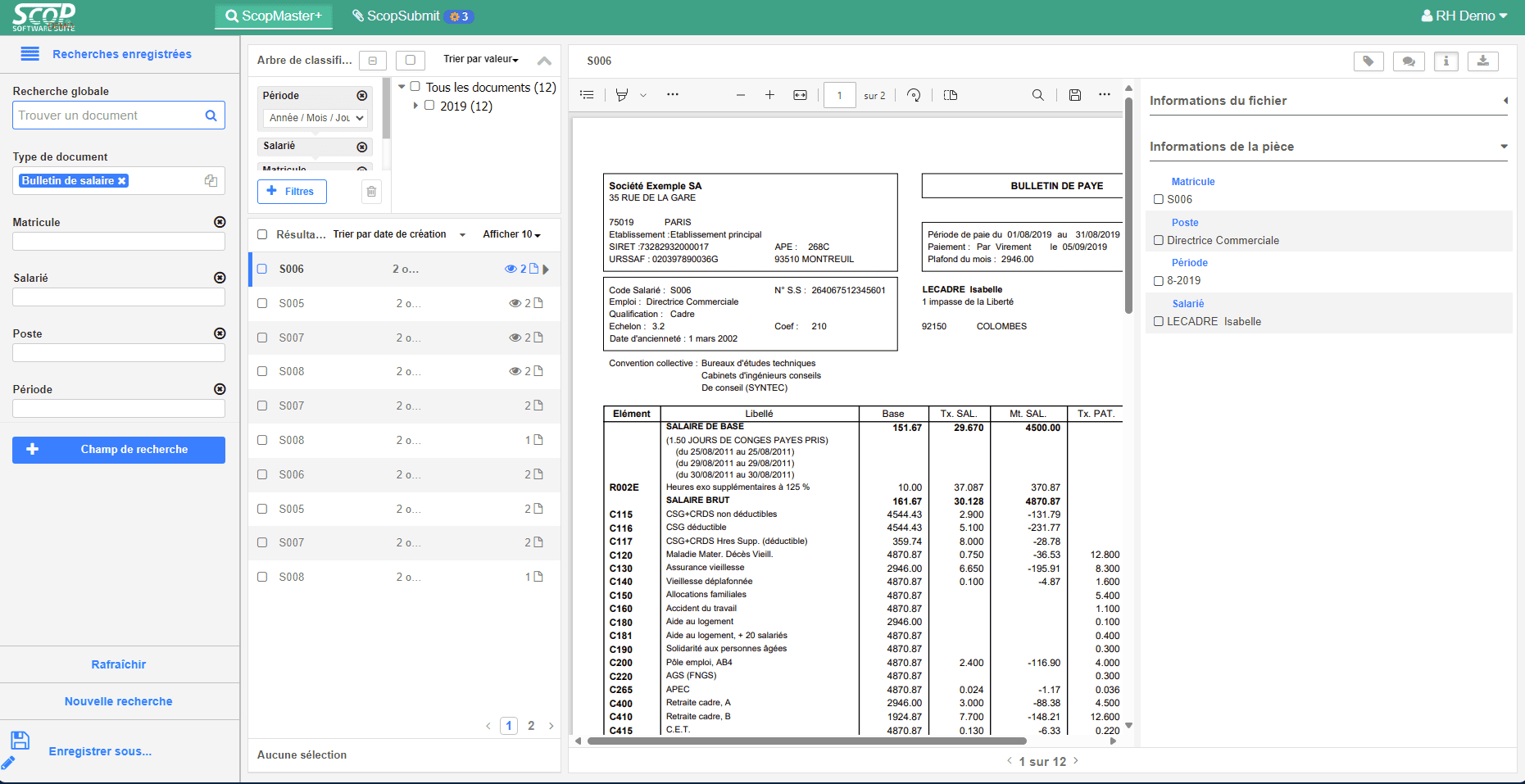Toggle the document outline list in viewer toolbar
Screen dimensions: 1525x784
point(587,95)
